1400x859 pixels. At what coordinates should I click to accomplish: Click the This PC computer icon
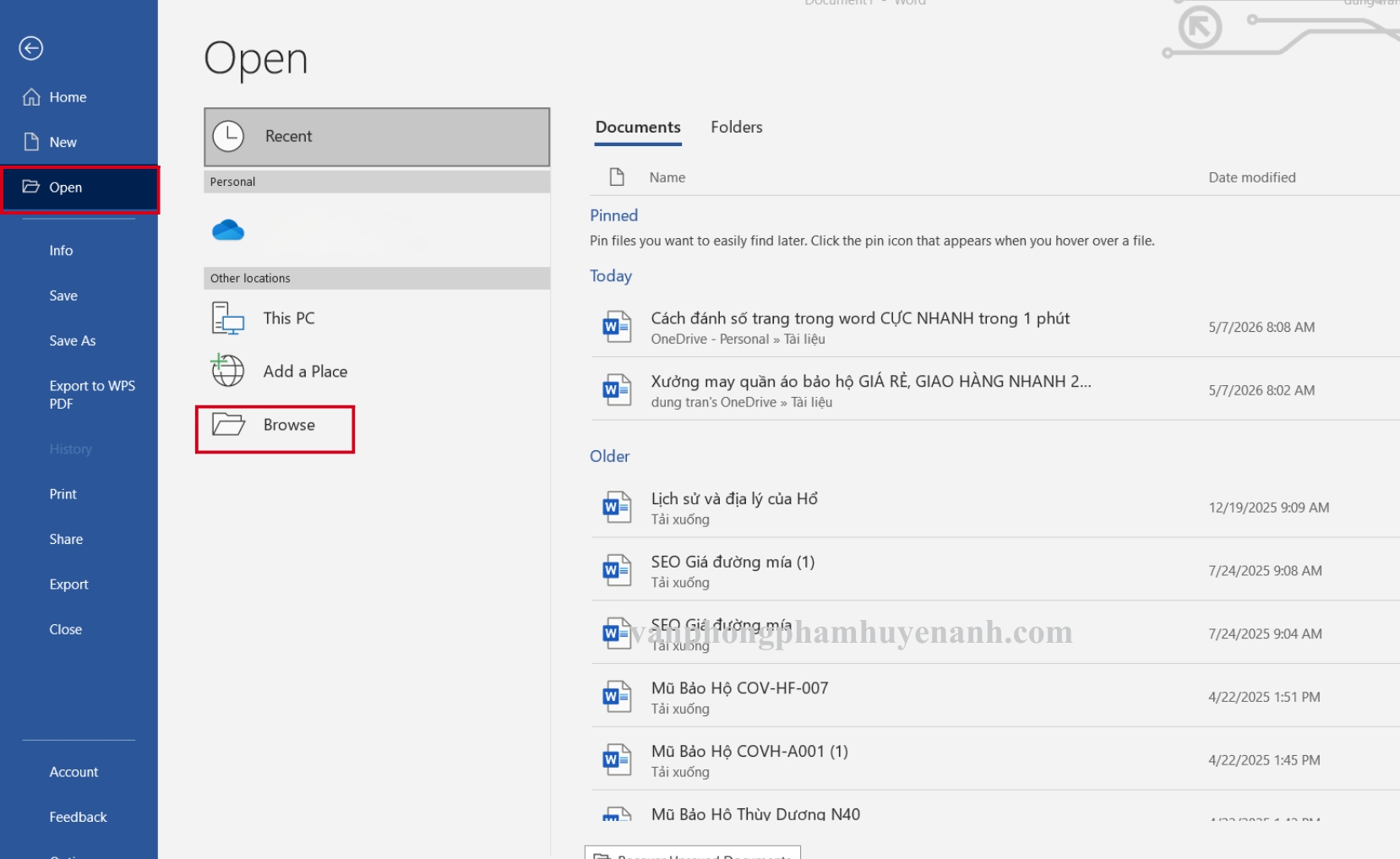point(228,318)
